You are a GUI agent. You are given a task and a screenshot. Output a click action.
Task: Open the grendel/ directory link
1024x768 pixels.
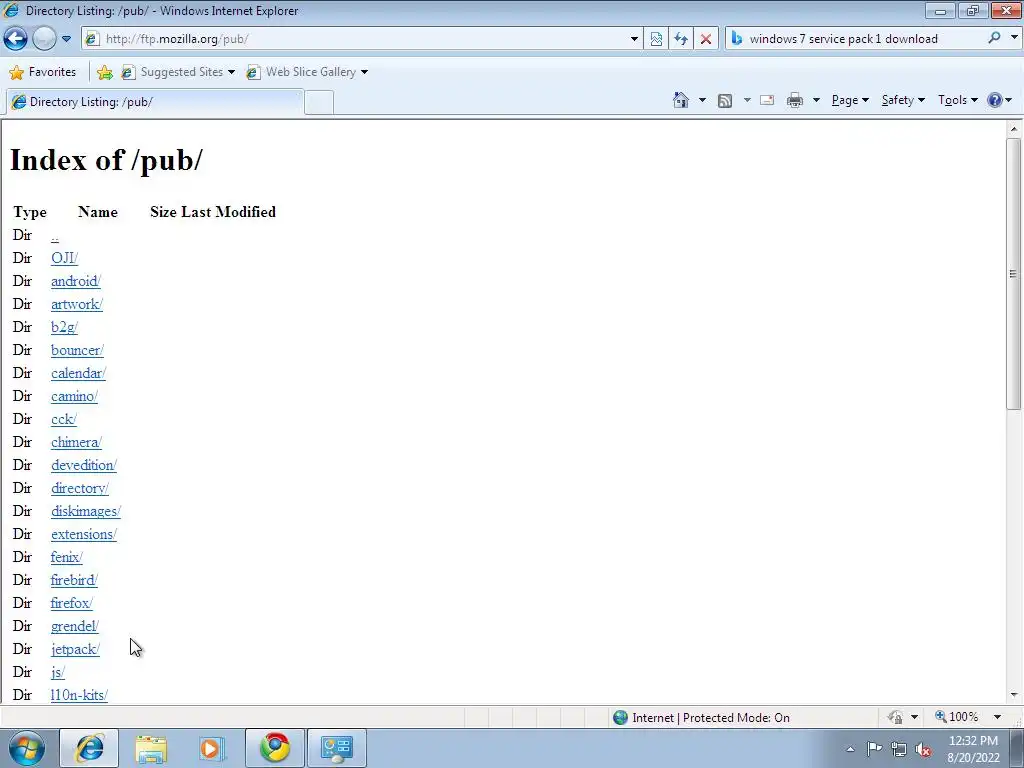click(74, 626)
